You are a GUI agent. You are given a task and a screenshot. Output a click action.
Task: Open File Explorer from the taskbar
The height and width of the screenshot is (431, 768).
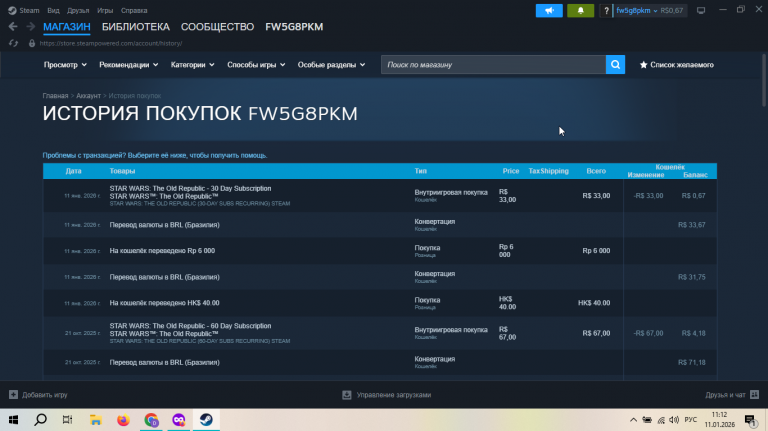coord(96,420)
